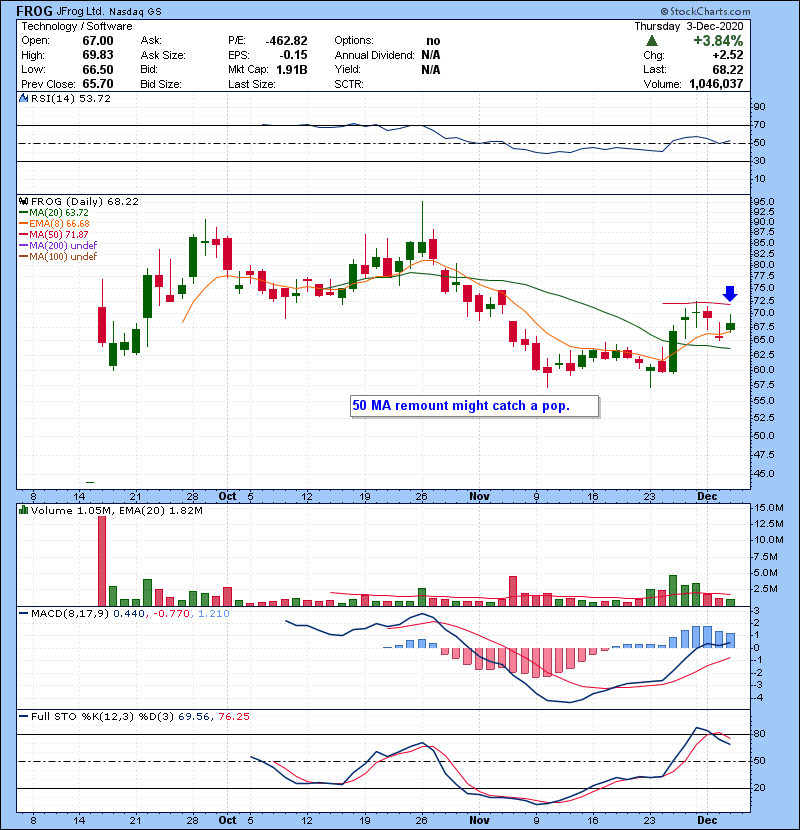Select the High value 69.83
The height and width of the screenshot is (830, 800).
tap(97, 55)
